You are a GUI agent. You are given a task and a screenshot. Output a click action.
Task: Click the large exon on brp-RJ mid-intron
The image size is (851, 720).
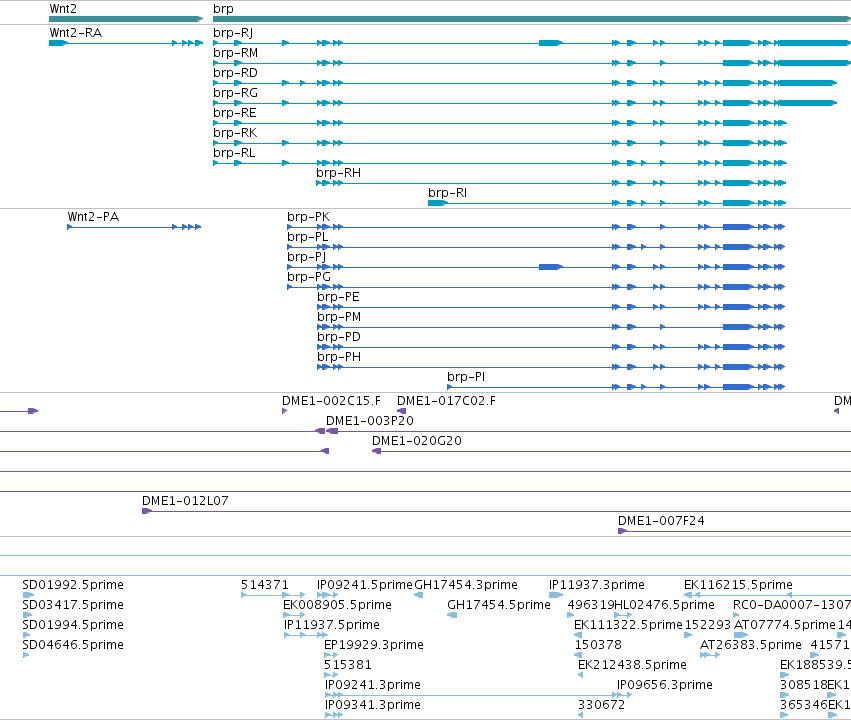(550, 43)
